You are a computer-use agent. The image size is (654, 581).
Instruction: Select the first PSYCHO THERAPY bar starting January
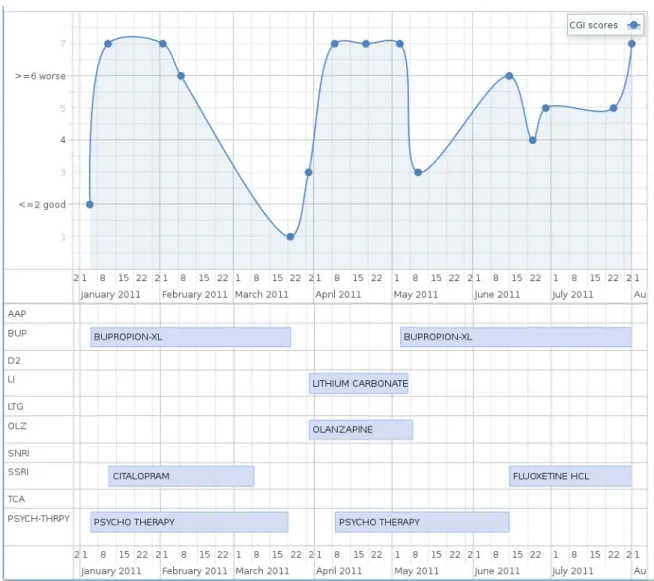click(189, 522)
